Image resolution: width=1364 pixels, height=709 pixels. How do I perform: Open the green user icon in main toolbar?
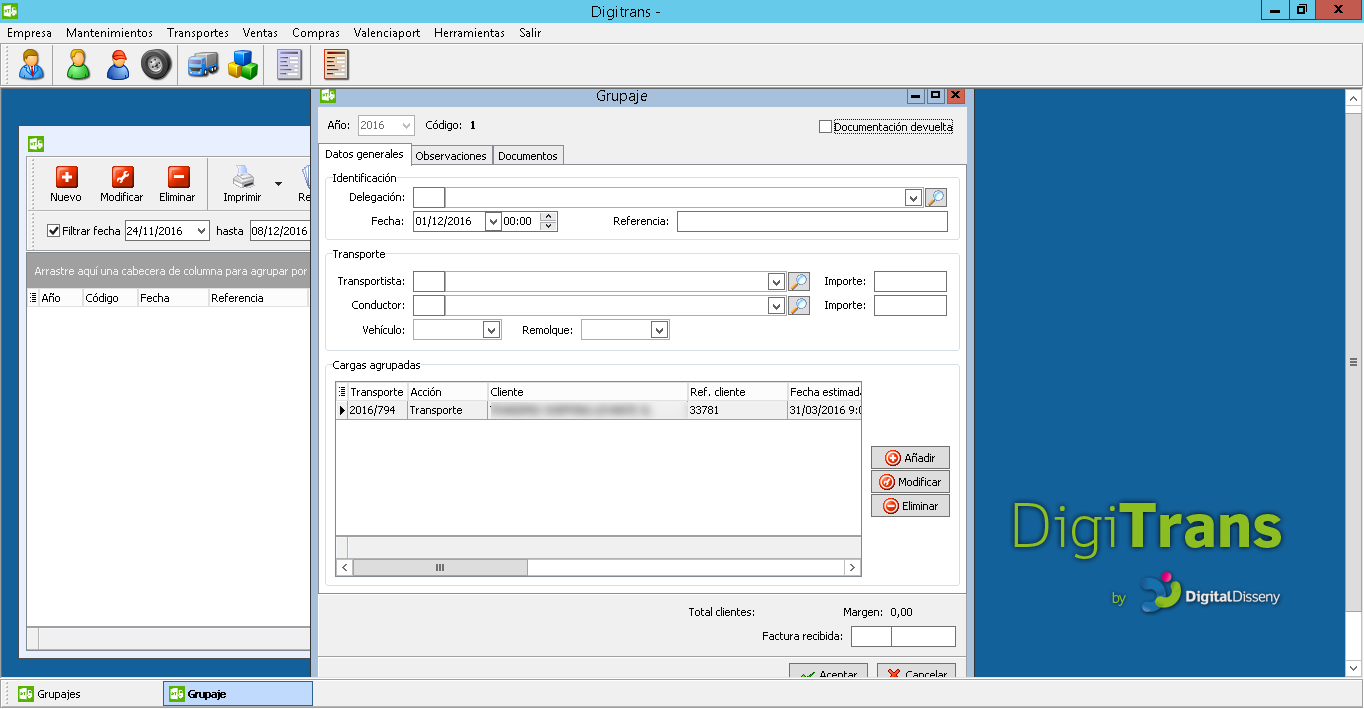pos(78,65)
